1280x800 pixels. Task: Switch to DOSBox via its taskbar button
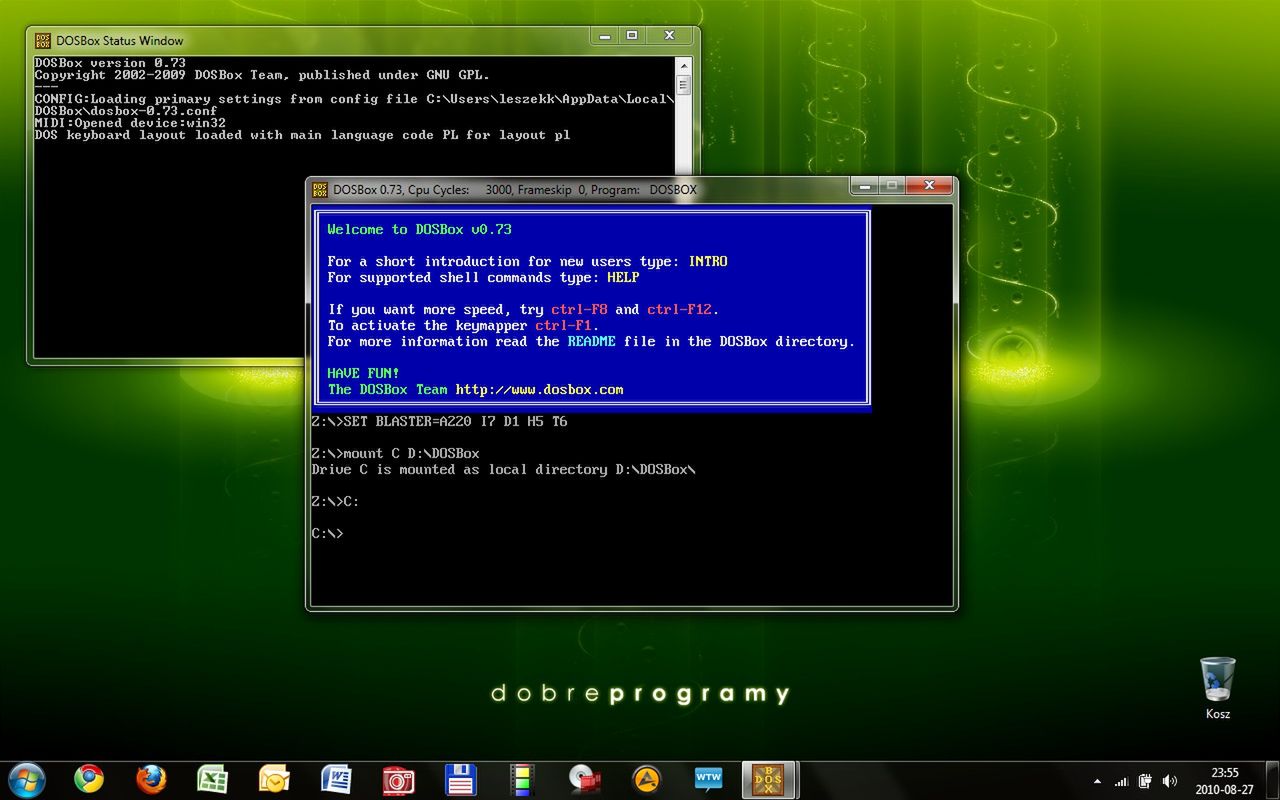tap(769, 779)
